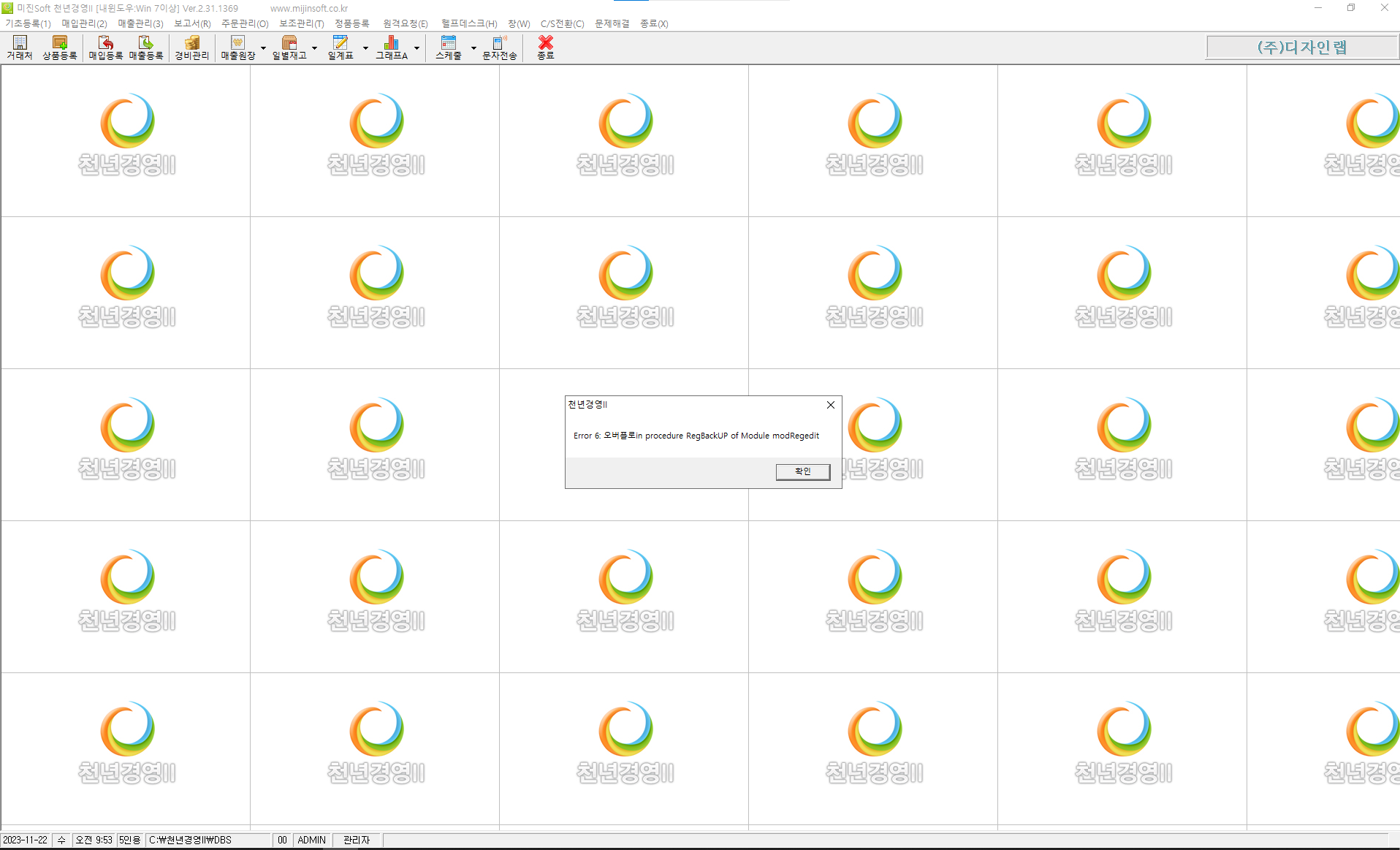
Task: Open the 거래처 toolbar icon
Action: pos(20,48)
